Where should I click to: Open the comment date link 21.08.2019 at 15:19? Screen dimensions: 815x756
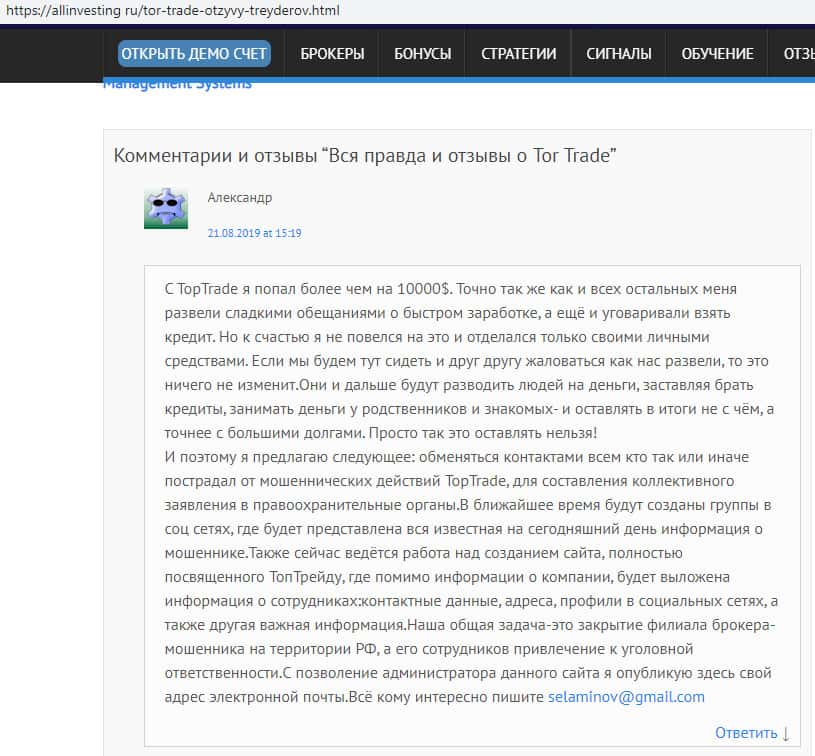click(254, 233)
